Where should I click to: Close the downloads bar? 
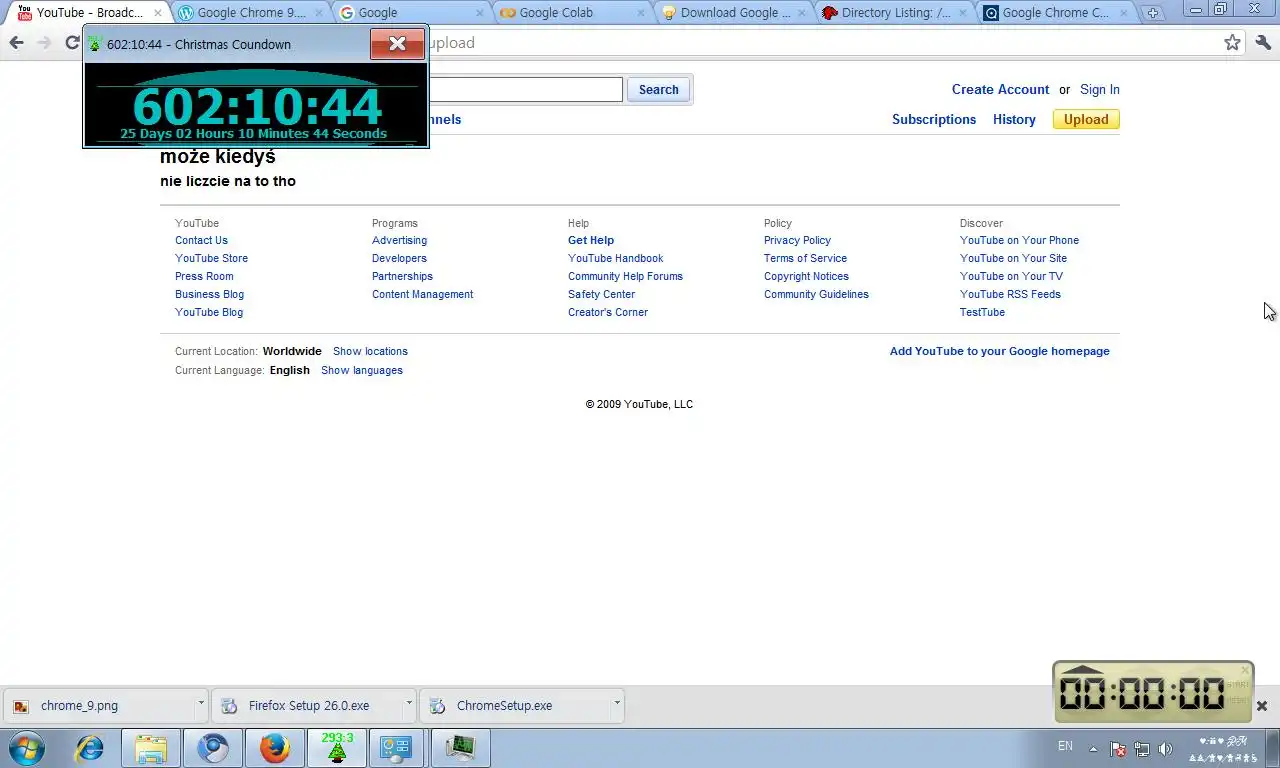pyautogui.click(x=1262, y=705)
